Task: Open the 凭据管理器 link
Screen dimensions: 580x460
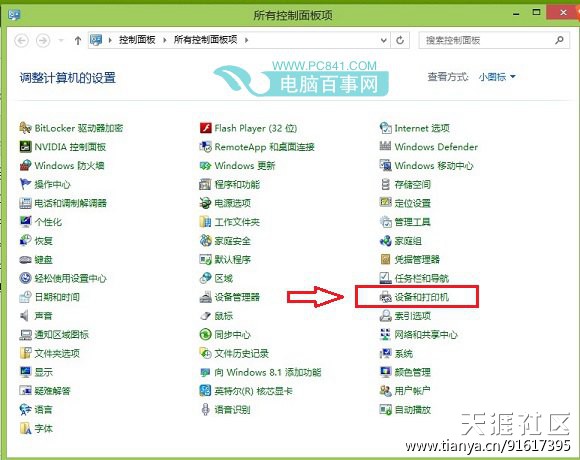Action: tap(417, 259)
